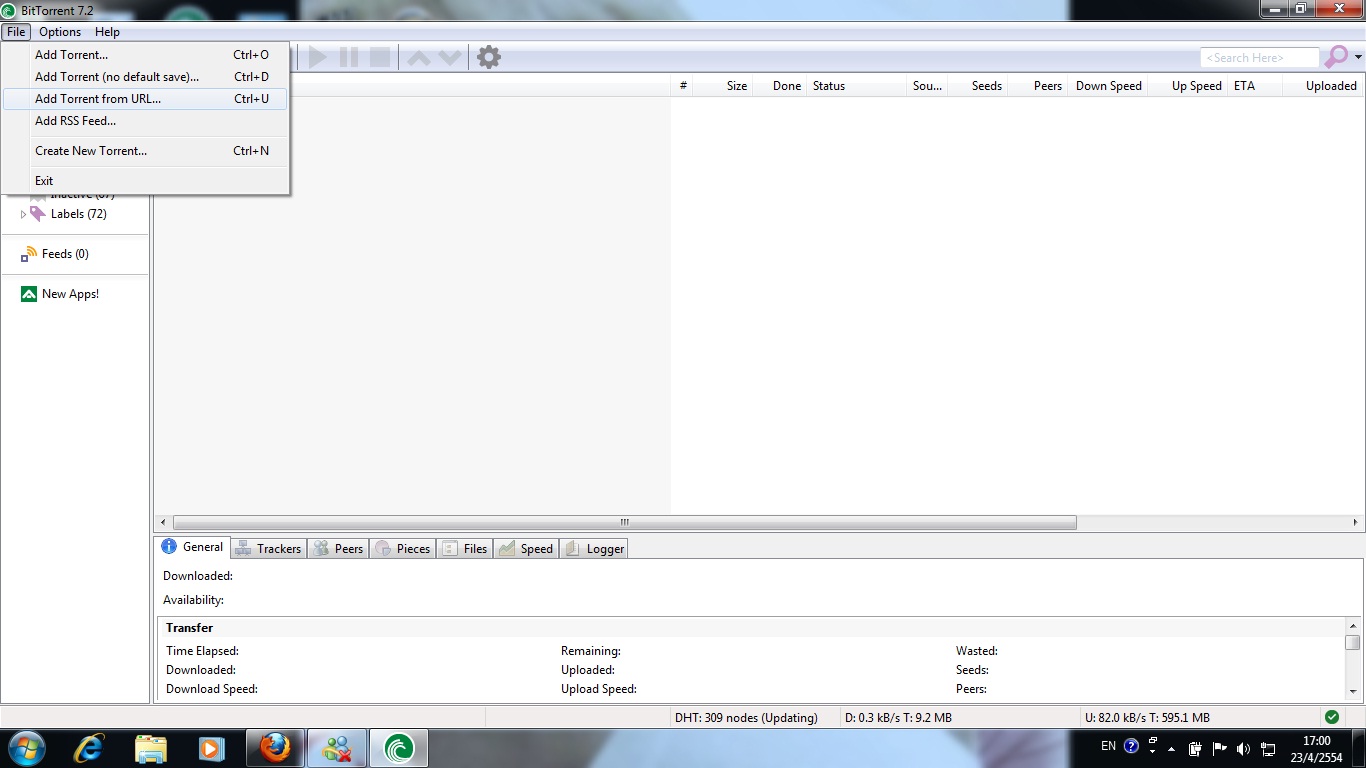The width and height of the screenshot is (1366, 768).
Task: Open the EN language bar selector
Action: pyautogui.click(x=1108, y=746)
